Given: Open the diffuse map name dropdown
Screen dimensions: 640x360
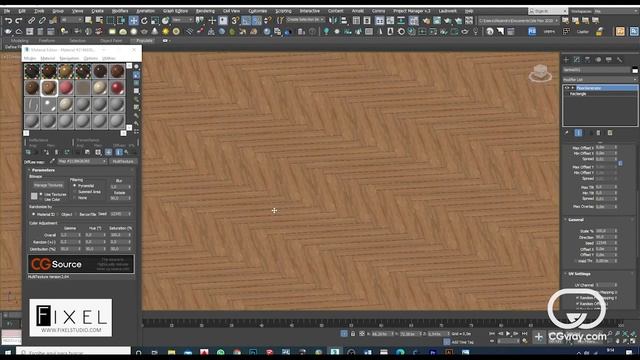Looking at the screenshot, I should 82,162.
